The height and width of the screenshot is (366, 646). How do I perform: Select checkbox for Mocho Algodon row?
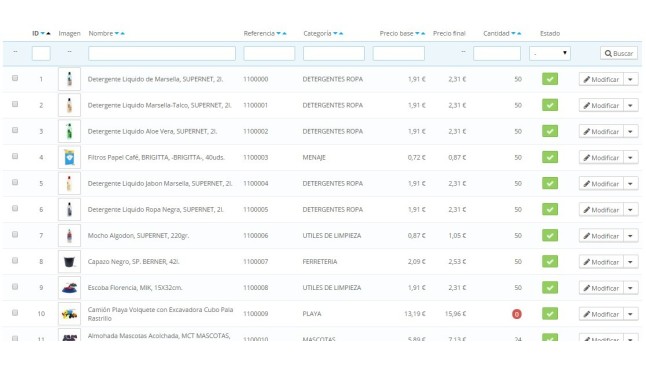tap(15, 235)
